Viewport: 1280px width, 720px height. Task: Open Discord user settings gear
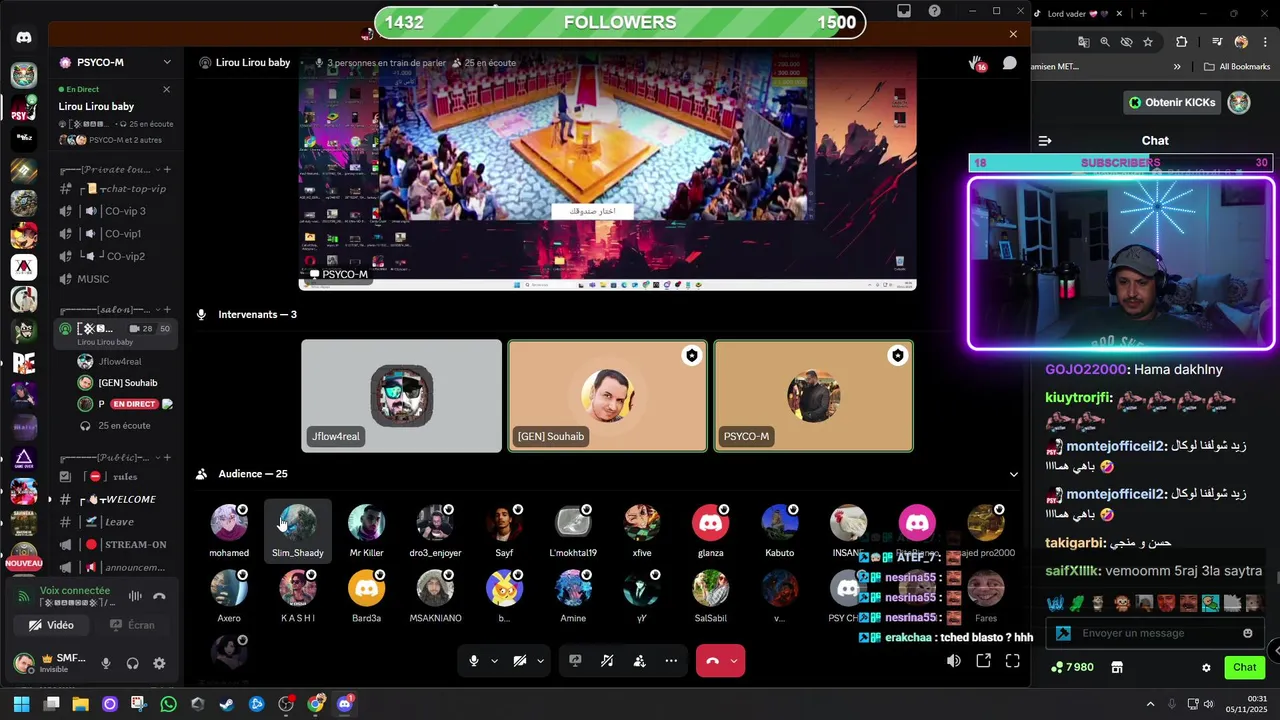[159, 663]
